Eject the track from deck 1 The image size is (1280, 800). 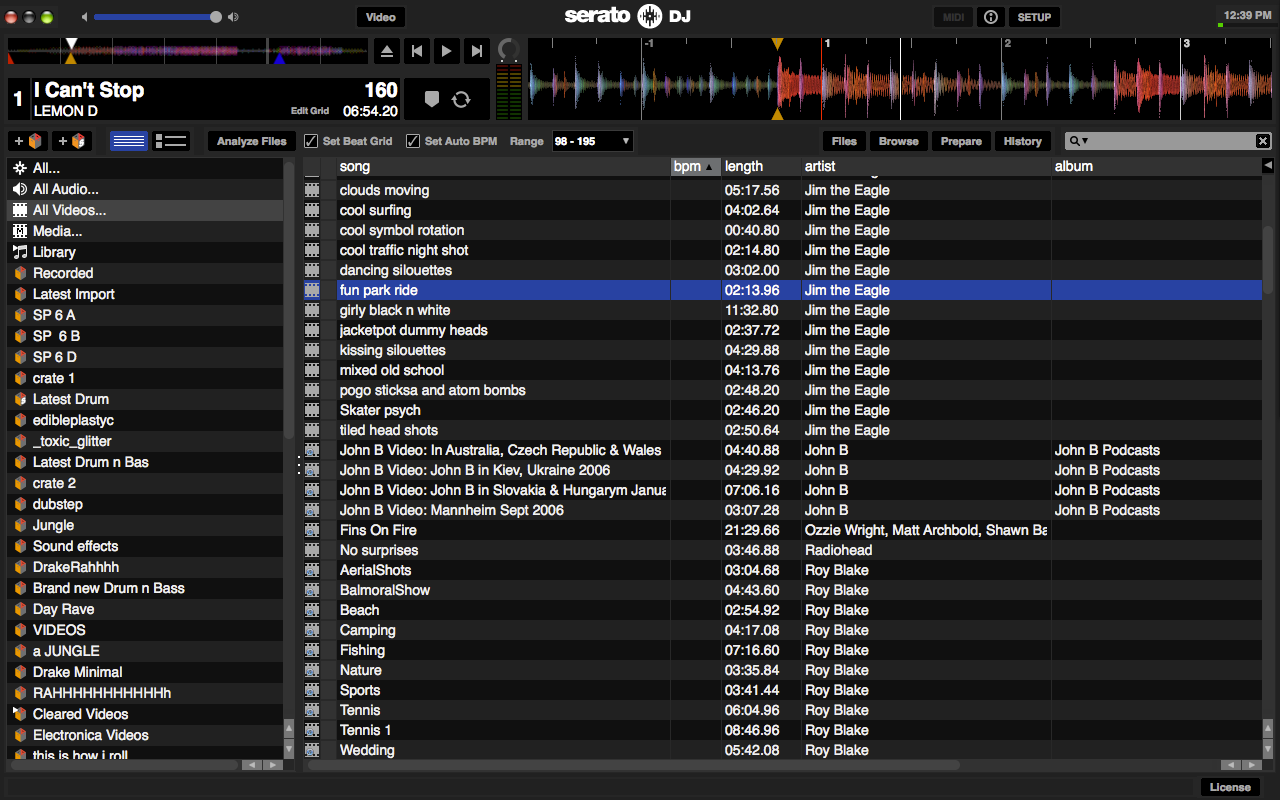[387, 51]
